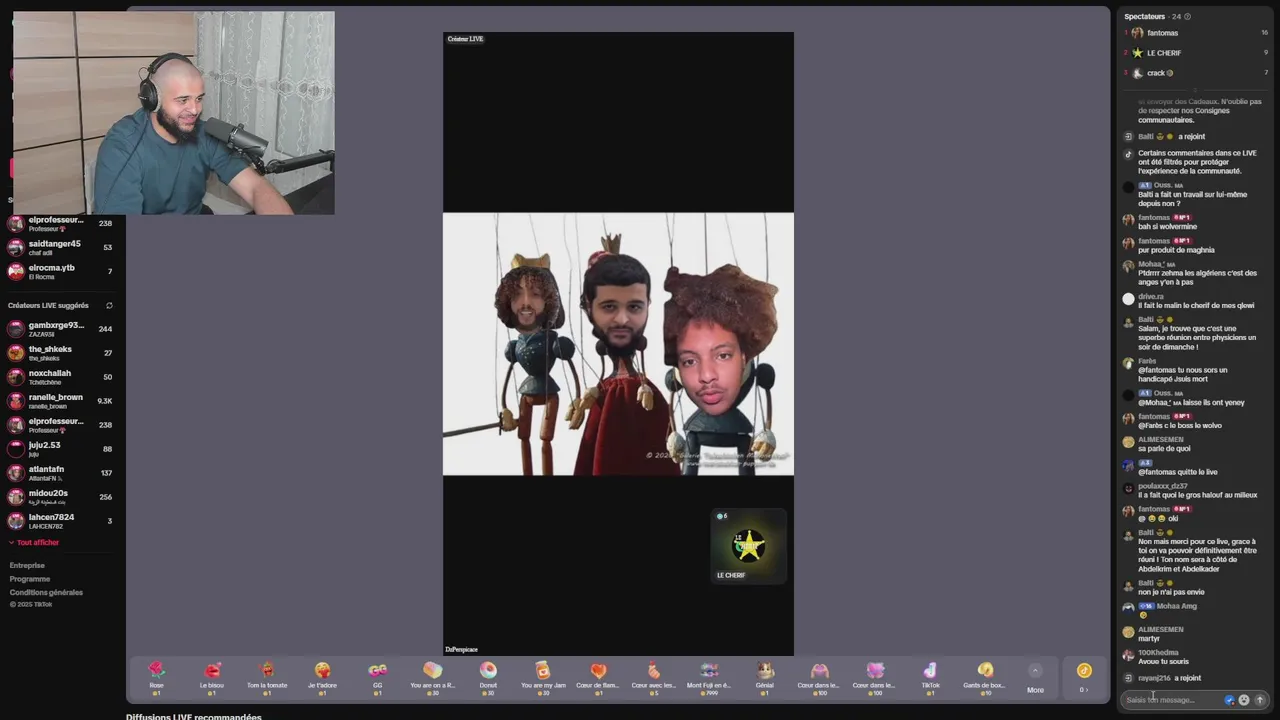The height and width of the screenshot is (720, 1280).
Task: Click the Spectateurs heading
Action: 1144,17
